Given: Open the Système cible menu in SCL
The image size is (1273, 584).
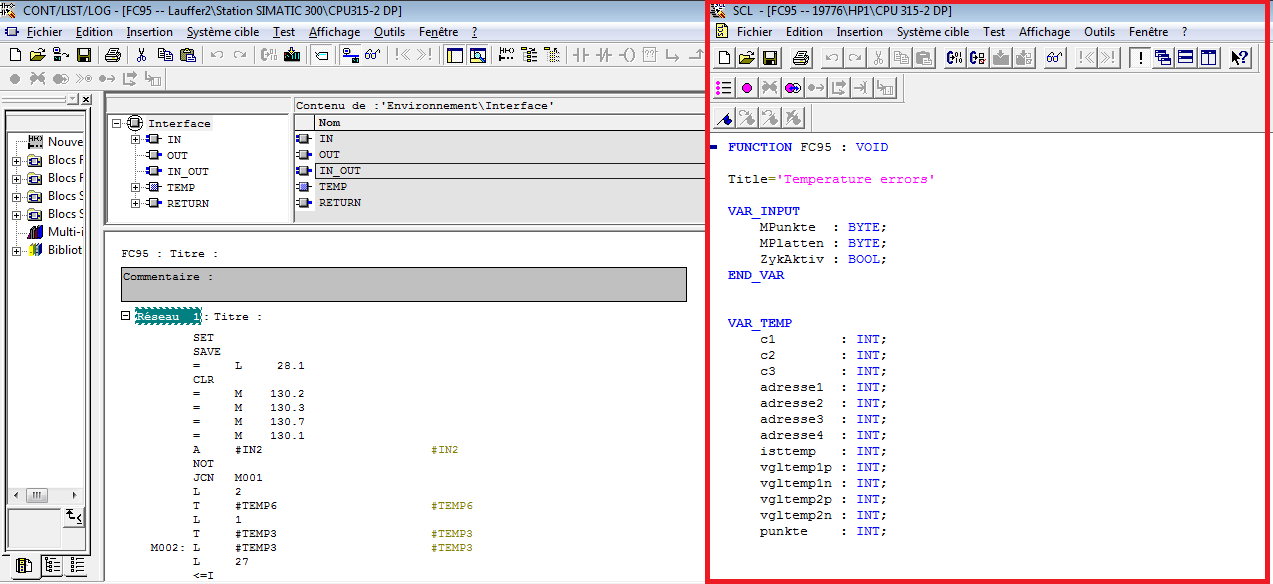Looking at the screenshot, I should (932, 32).
